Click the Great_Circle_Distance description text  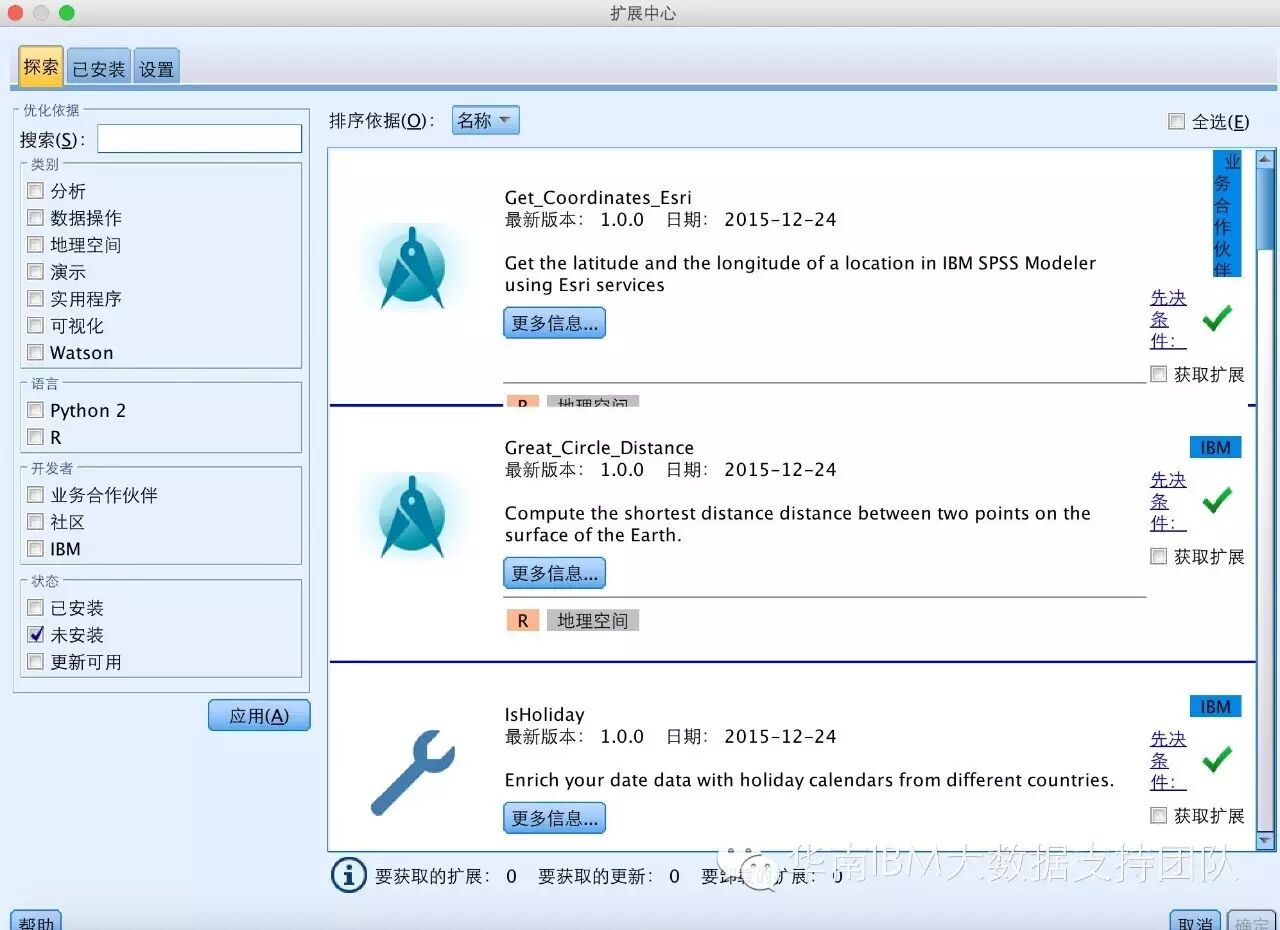(x=797, y=524)
